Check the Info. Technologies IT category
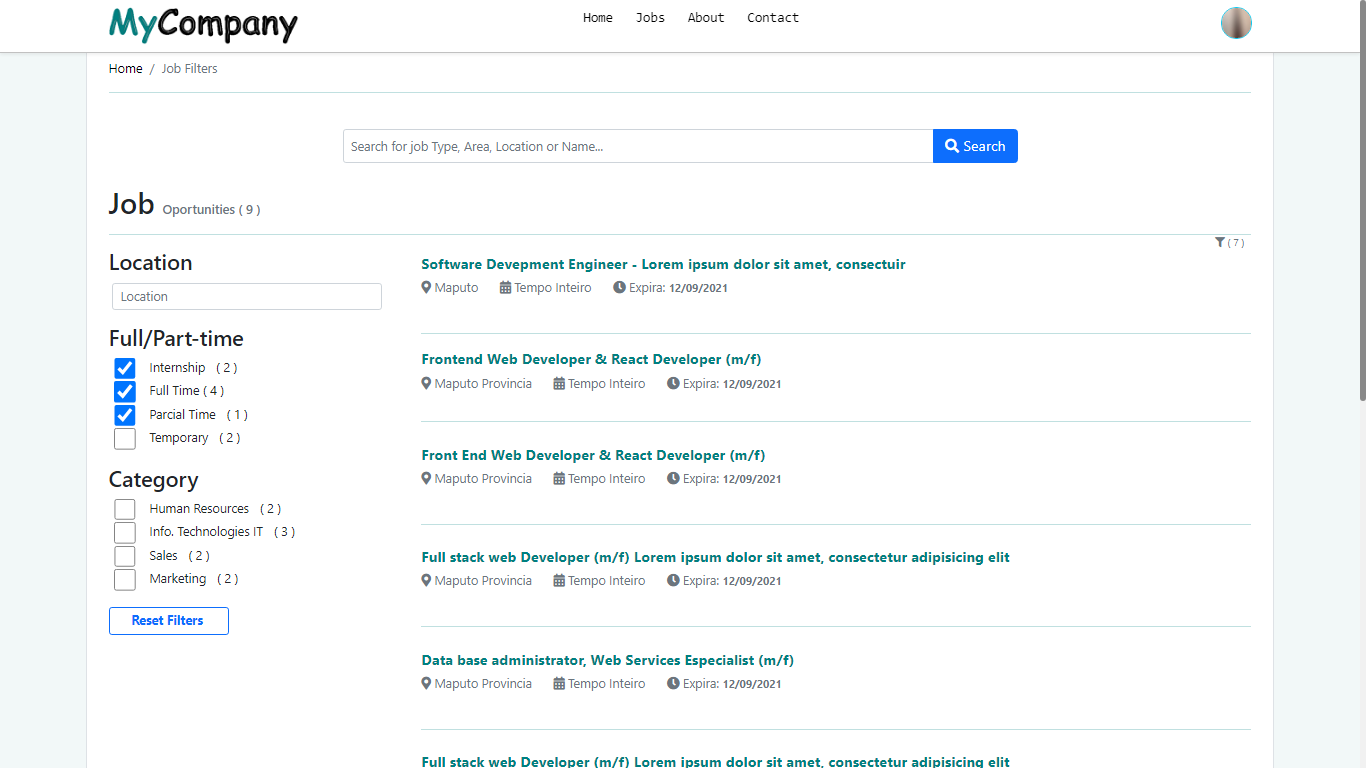Image resolution: width=1366 pixels, height=768 pixels. 125,532
